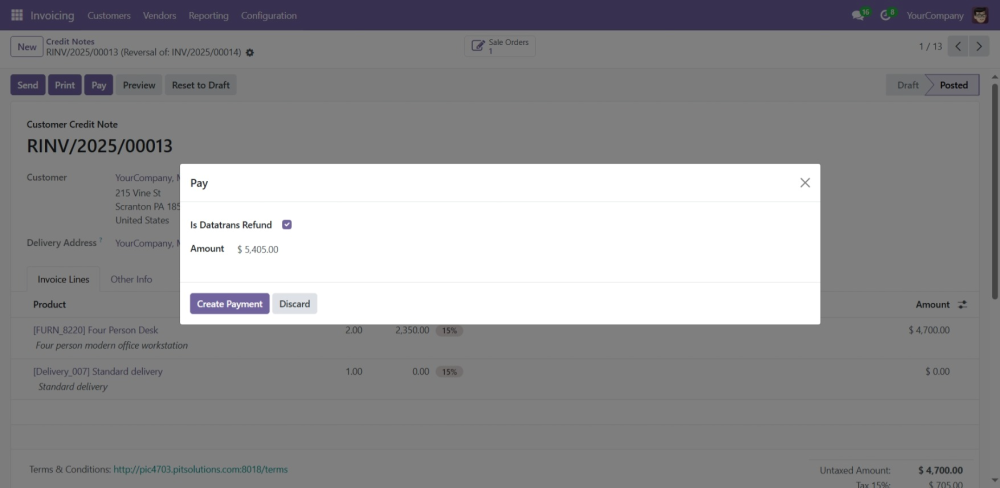Open the Sale Orders smart button
This screenshot has width=1000, height=488.
pyautogui.click(x=501, y=46)
